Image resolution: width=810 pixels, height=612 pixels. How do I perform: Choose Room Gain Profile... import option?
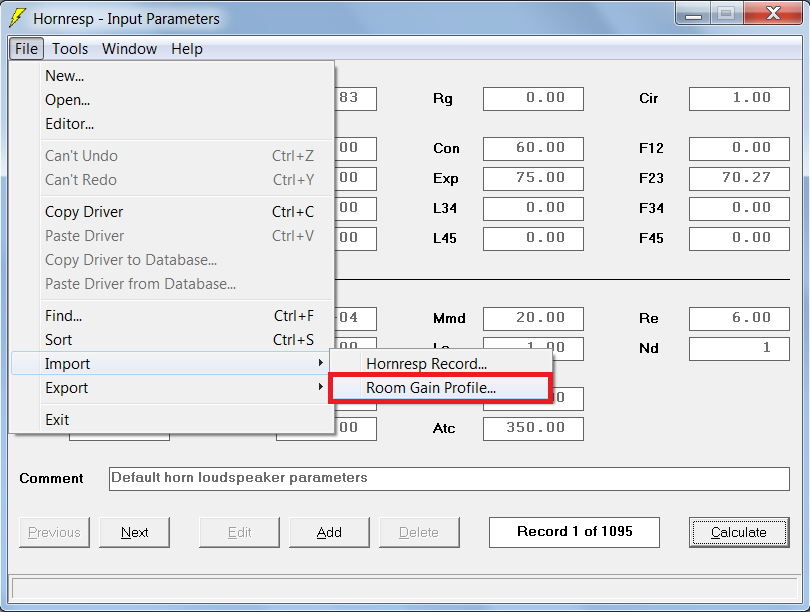coord(441,388)
